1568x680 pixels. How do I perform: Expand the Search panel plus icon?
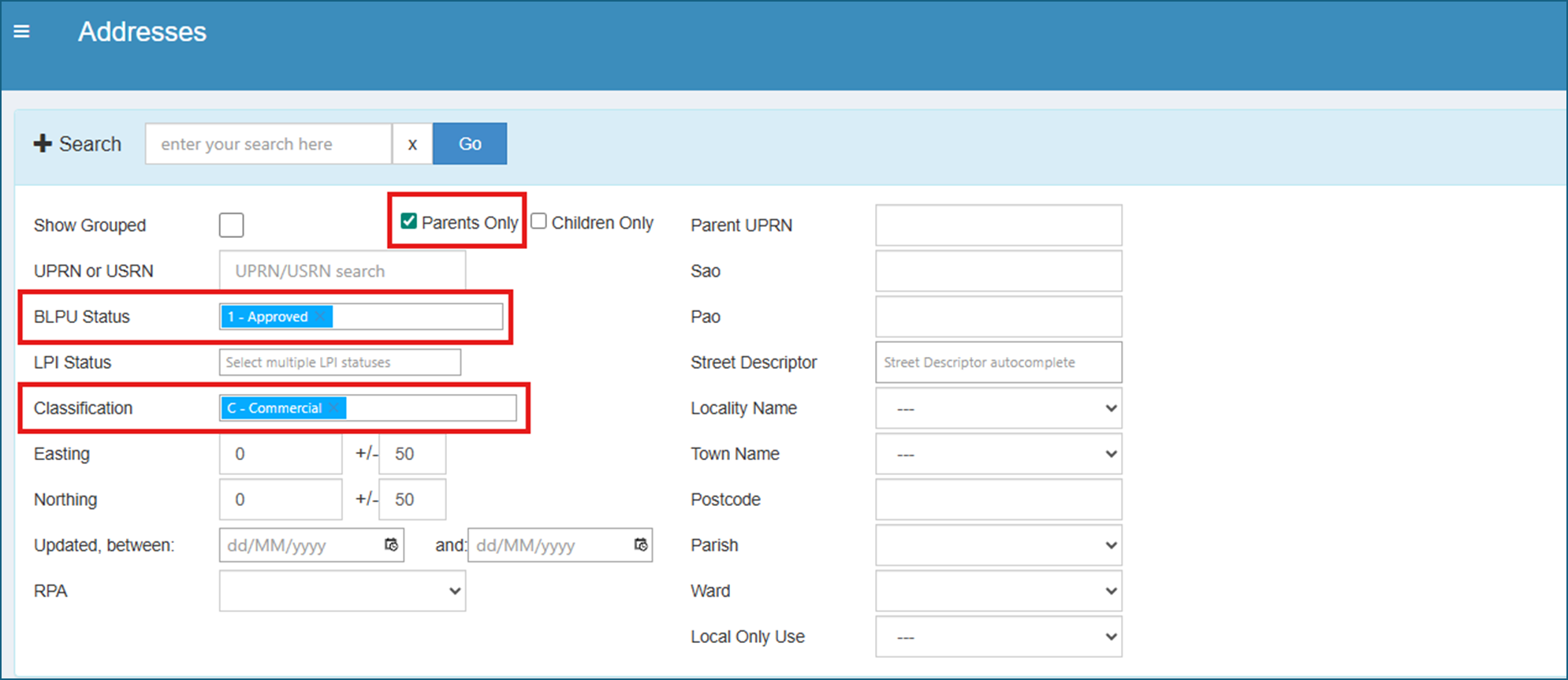pyautogui.click(x=43, y=143)
